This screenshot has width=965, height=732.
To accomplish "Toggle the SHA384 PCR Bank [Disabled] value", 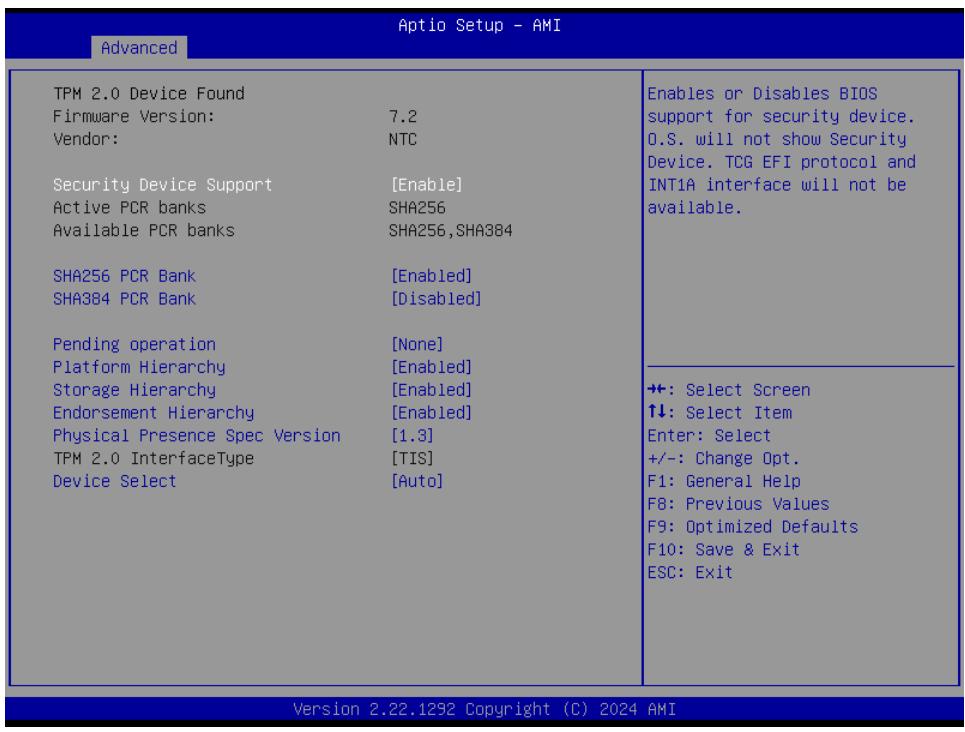I will pyautogui.click(x=436, y=299).
